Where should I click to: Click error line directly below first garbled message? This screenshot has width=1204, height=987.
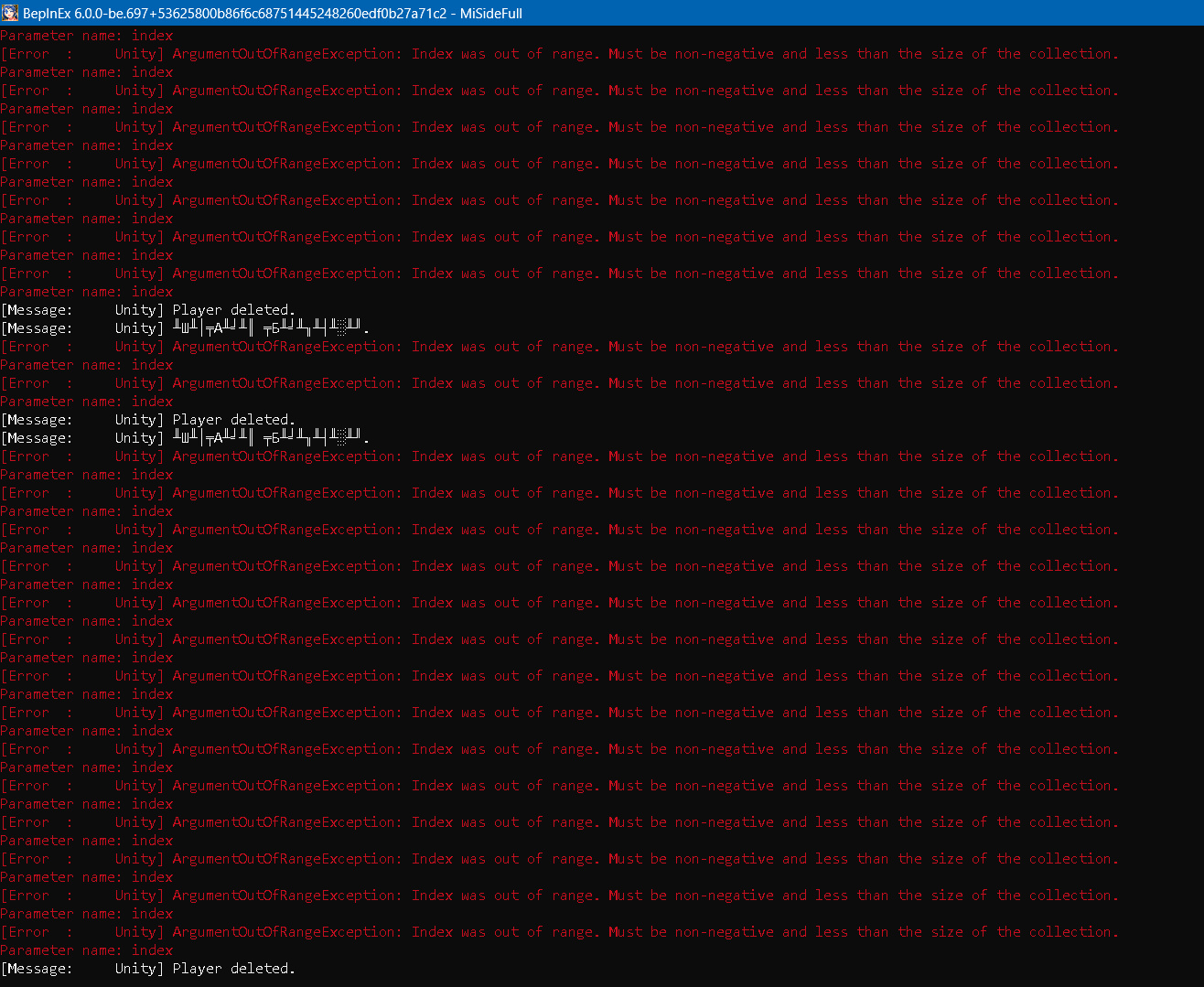click(559, 347)
